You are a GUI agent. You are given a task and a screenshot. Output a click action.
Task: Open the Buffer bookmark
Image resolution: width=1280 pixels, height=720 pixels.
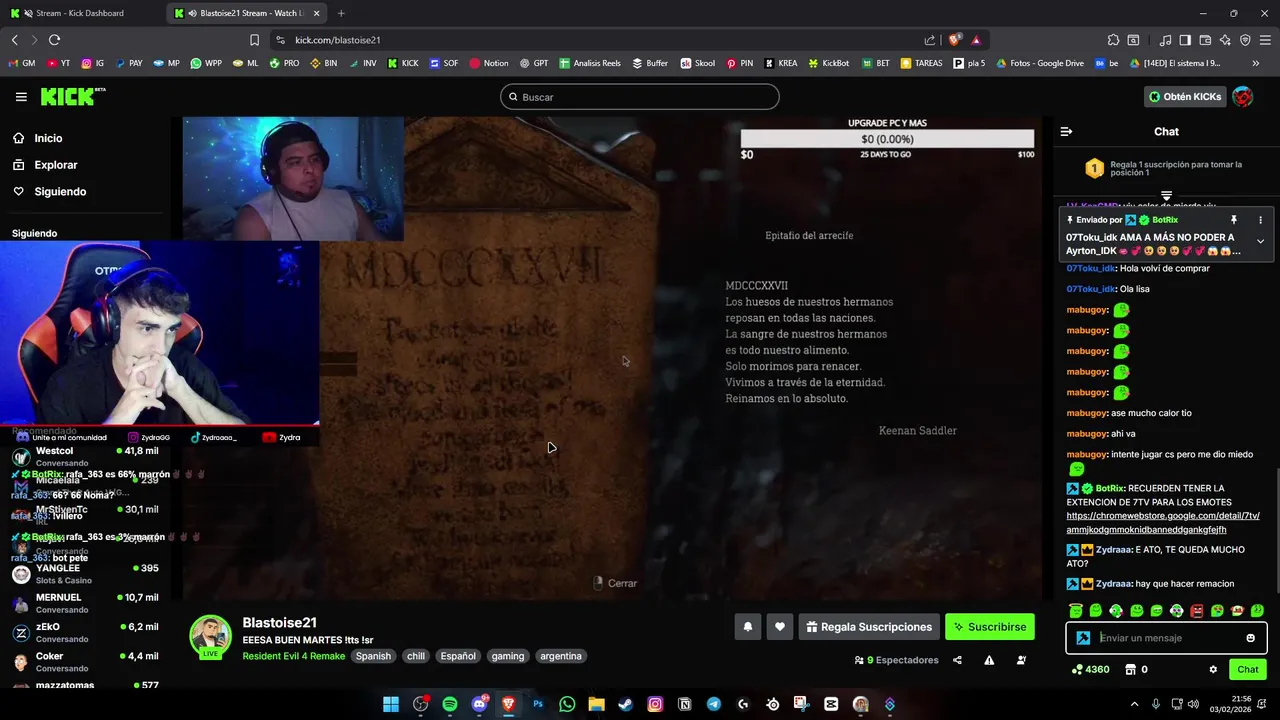coord(649,63)
